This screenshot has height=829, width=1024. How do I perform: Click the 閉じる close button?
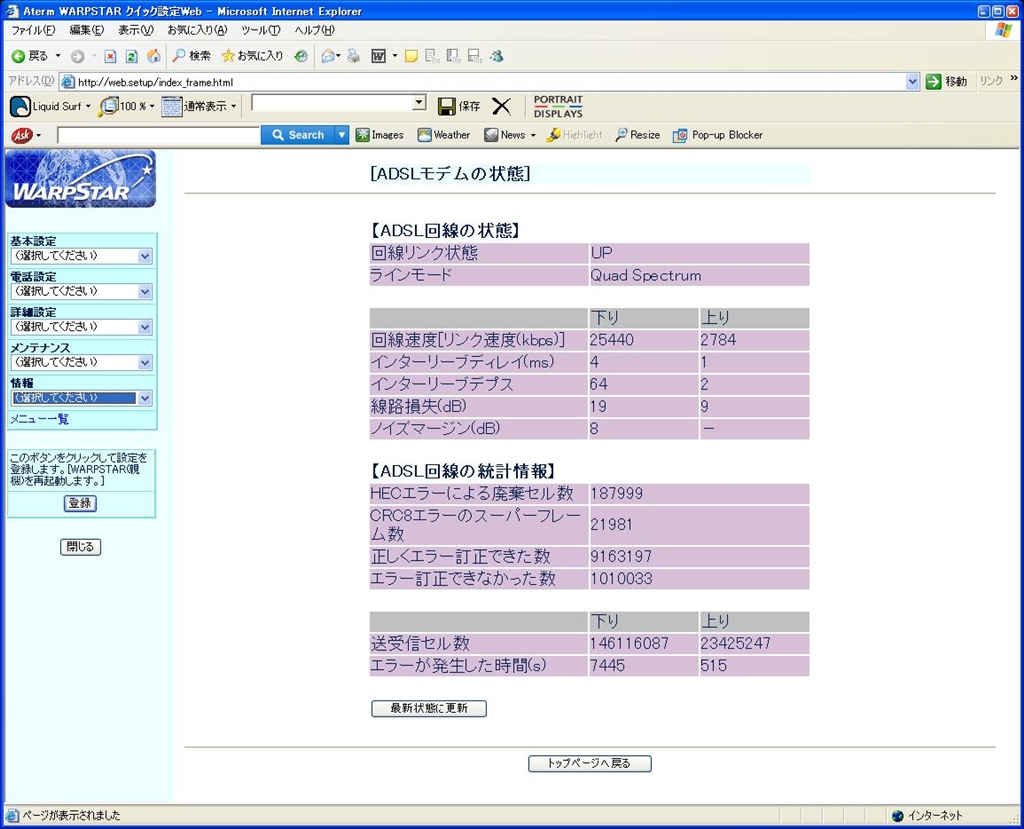(80, 547)
